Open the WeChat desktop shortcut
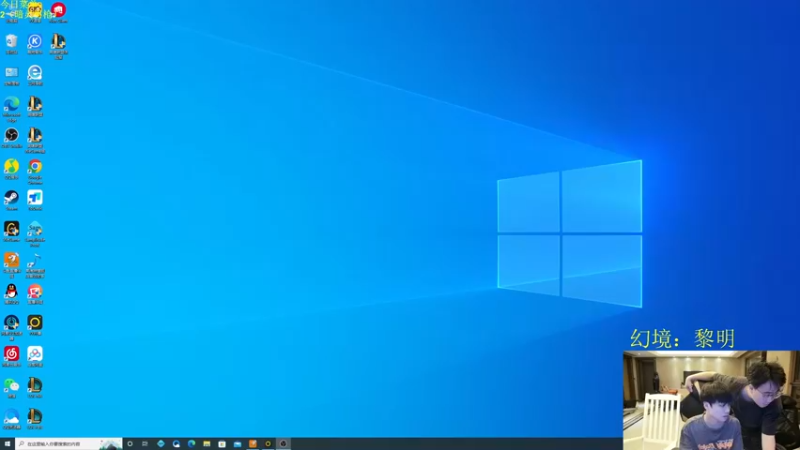The width and height of the screenshot is (800, 450). [x=11, y=388]
